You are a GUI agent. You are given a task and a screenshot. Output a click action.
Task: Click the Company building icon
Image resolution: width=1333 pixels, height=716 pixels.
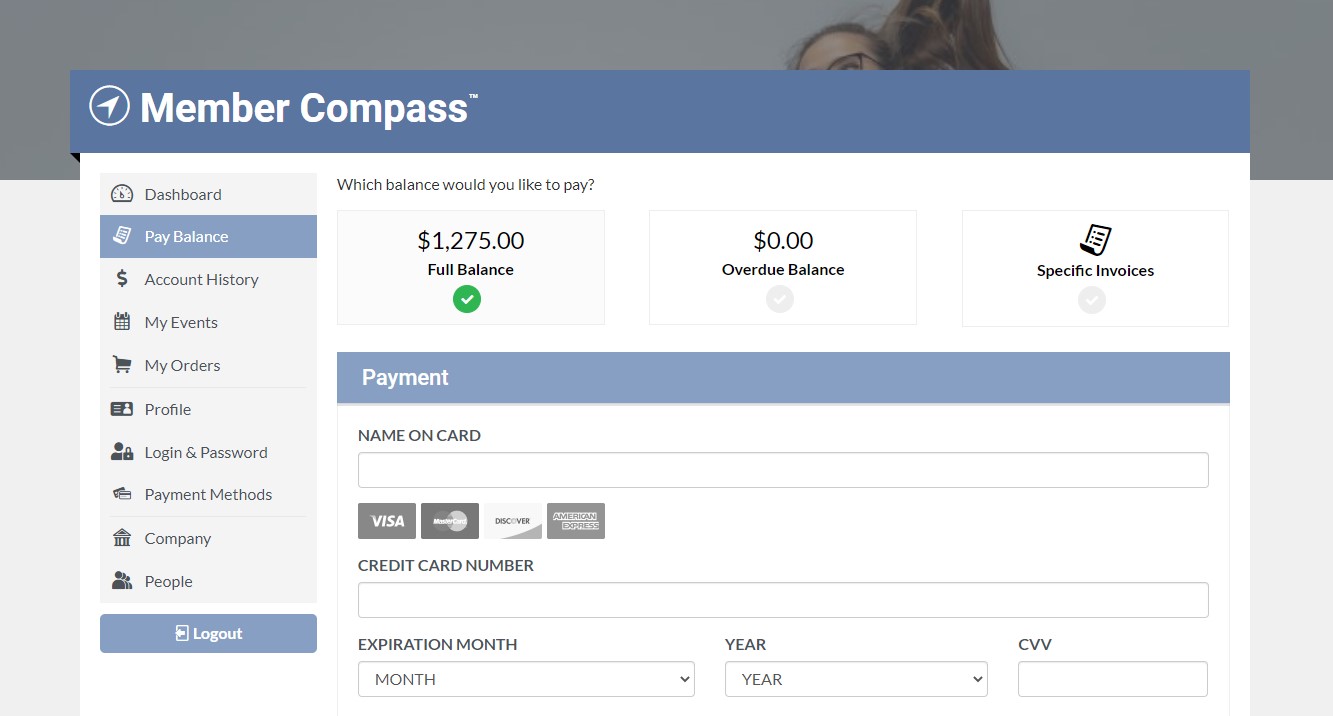click(x=122, y=538)
